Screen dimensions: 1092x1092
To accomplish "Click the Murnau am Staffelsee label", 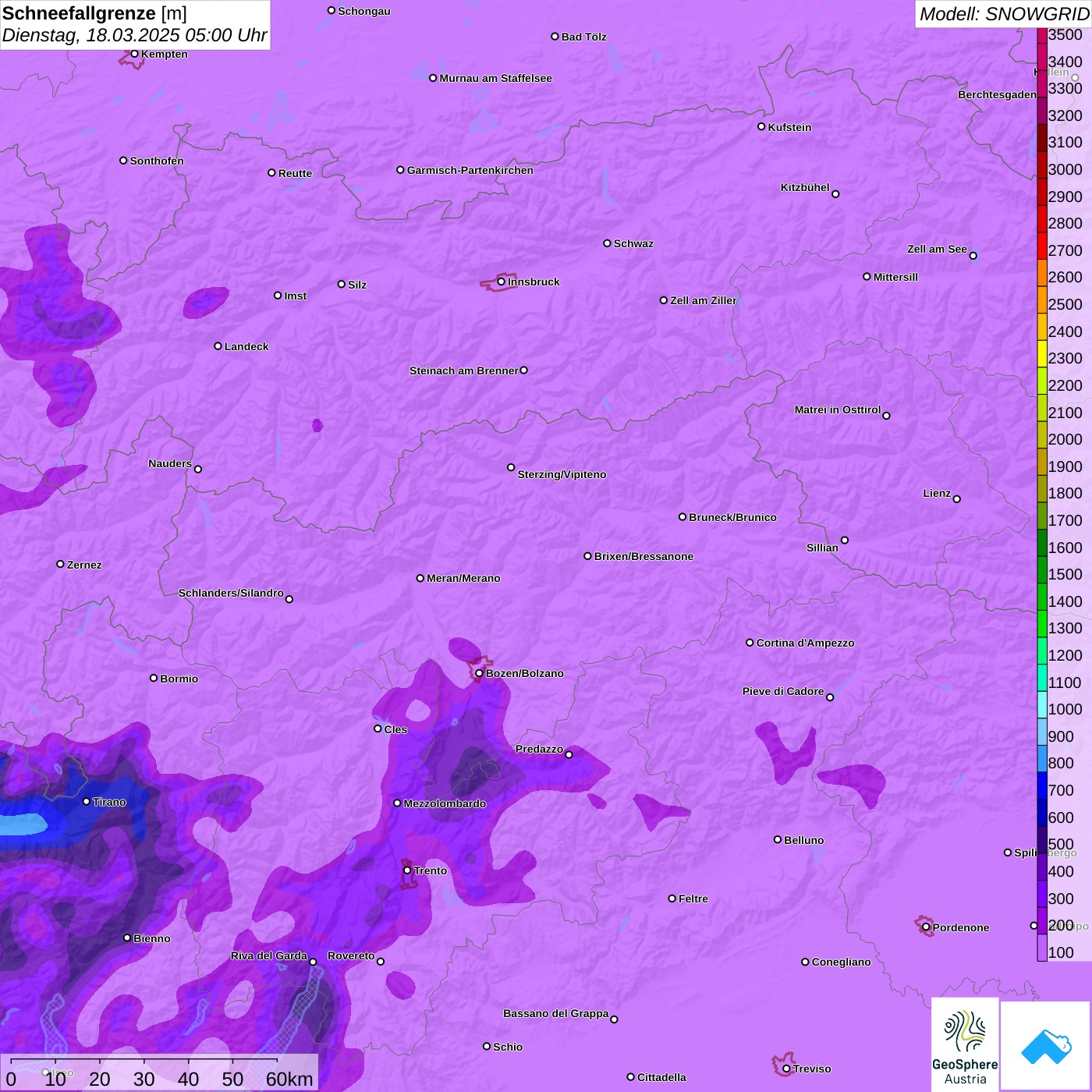I will click(x=496, y=78).
